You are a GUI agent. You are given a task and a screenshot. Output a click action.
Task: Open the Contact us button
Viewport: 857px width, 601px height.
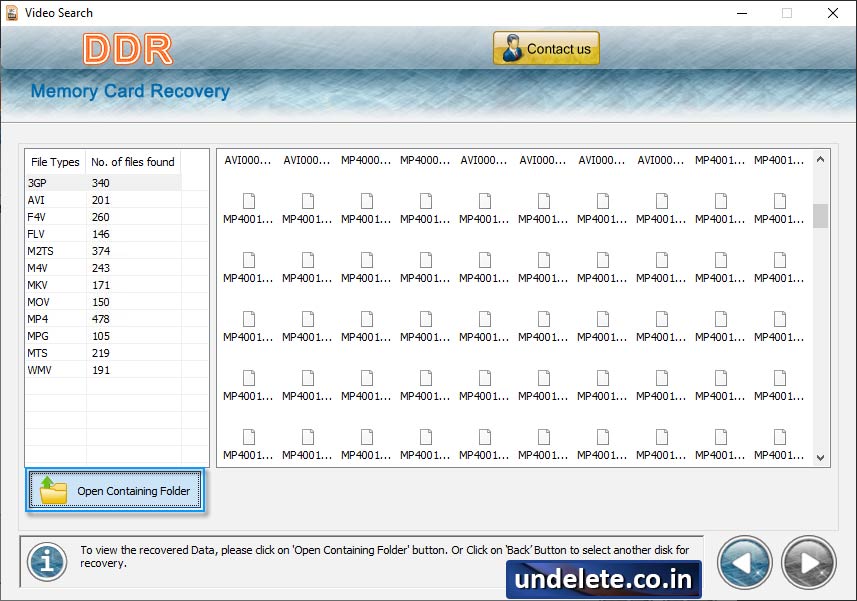pos(546,49)
